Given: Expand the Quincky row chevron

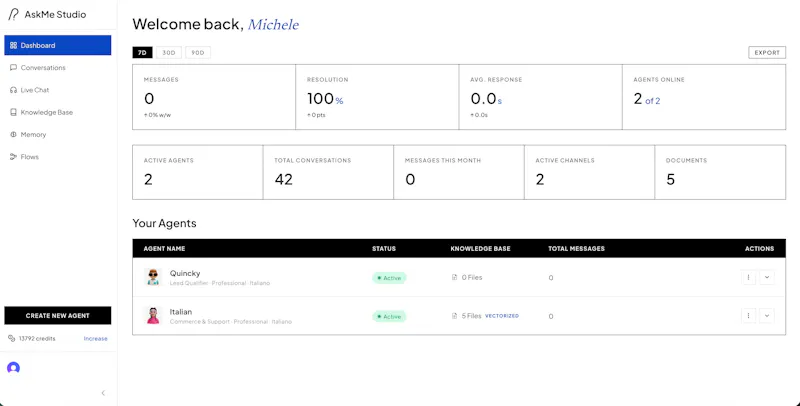Looking at the screenshot, I should click(767, 277).
